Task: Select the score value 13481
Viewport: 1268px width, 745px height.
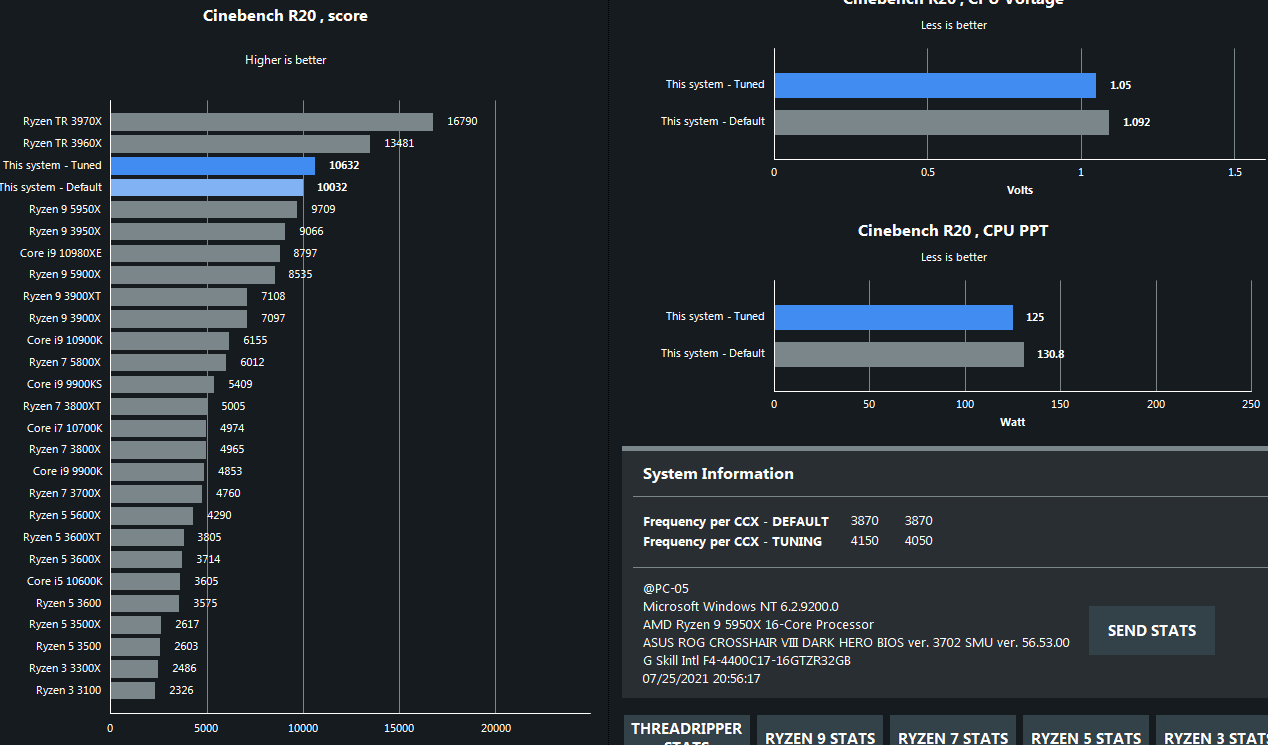Action: coord(399,143)
